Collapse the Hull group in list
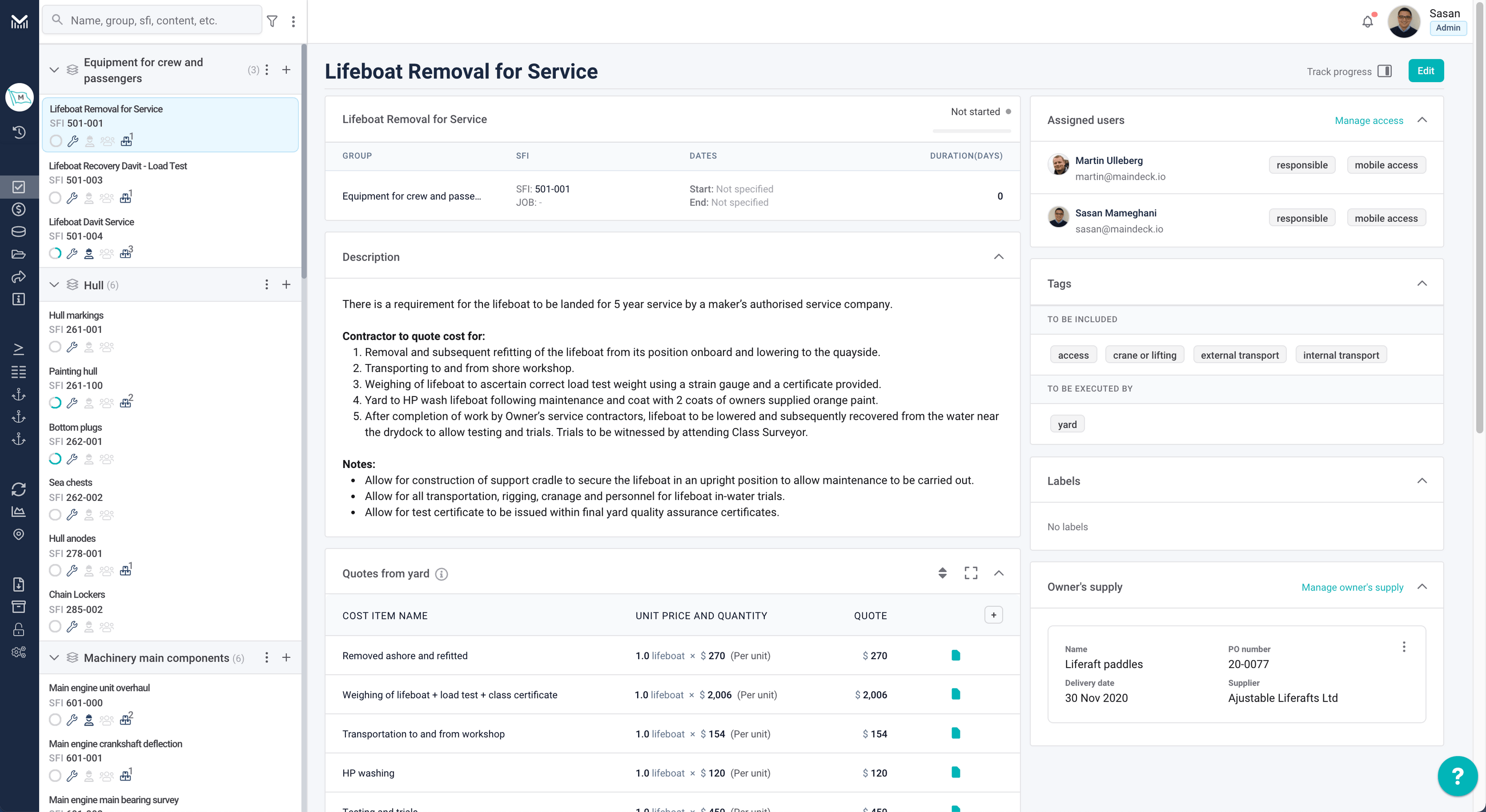 (x=54, y=285)
